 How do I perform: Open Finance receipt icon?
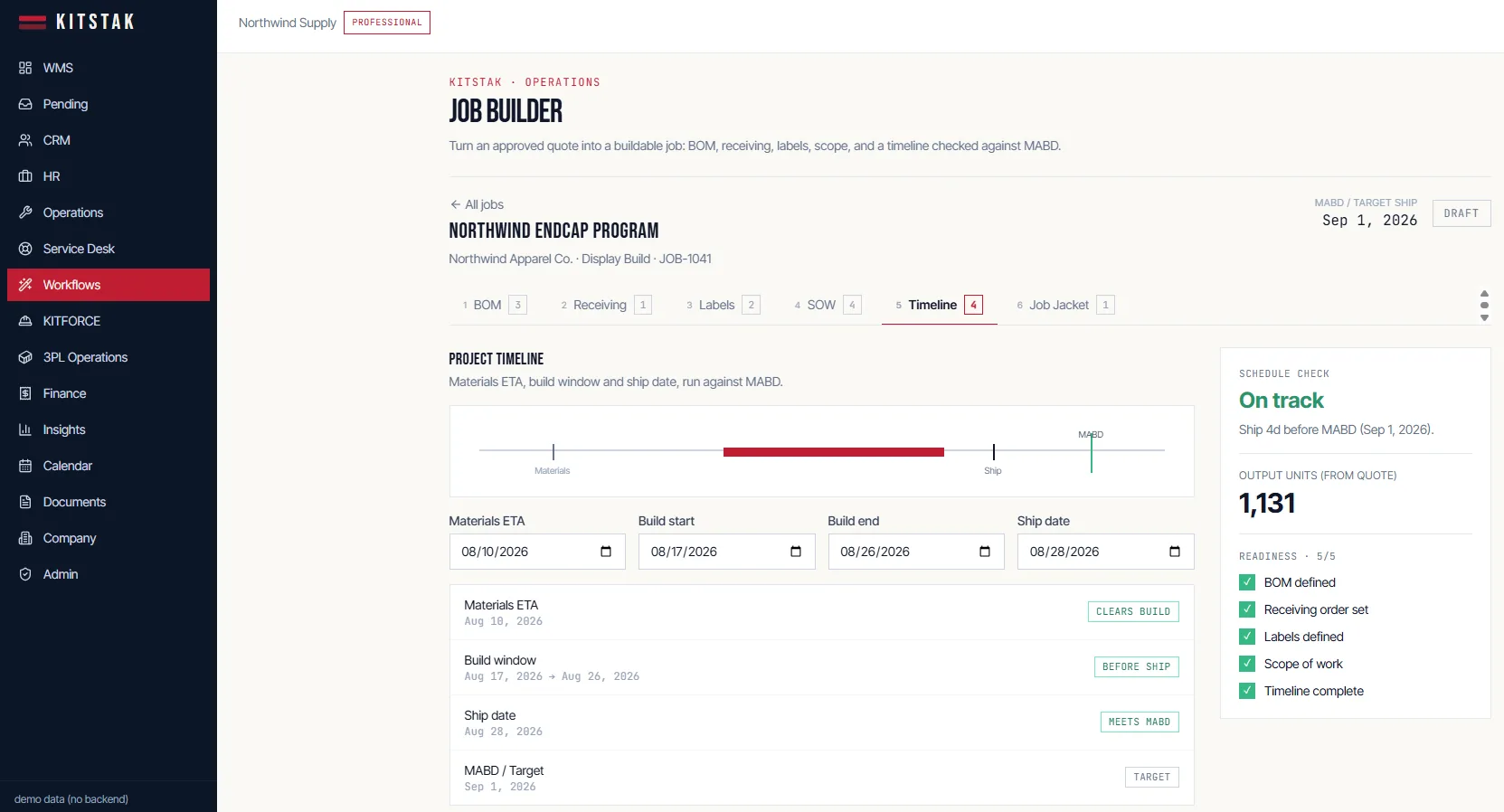coord(25,393)
